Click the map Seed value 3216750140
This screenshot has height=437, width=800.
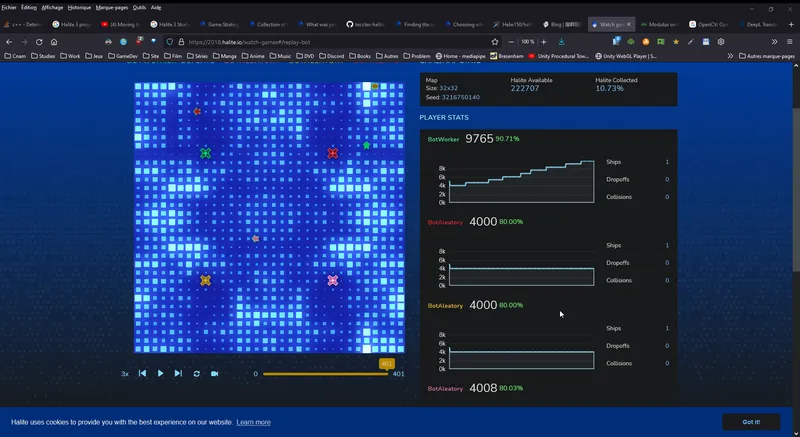[x=461, y=97]
